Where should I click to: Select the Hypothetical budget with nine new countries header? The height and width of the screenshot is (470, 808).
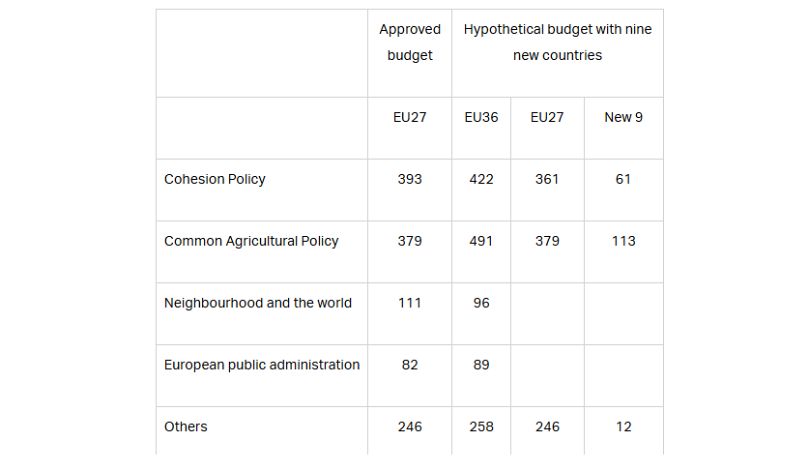coord(557,42)
